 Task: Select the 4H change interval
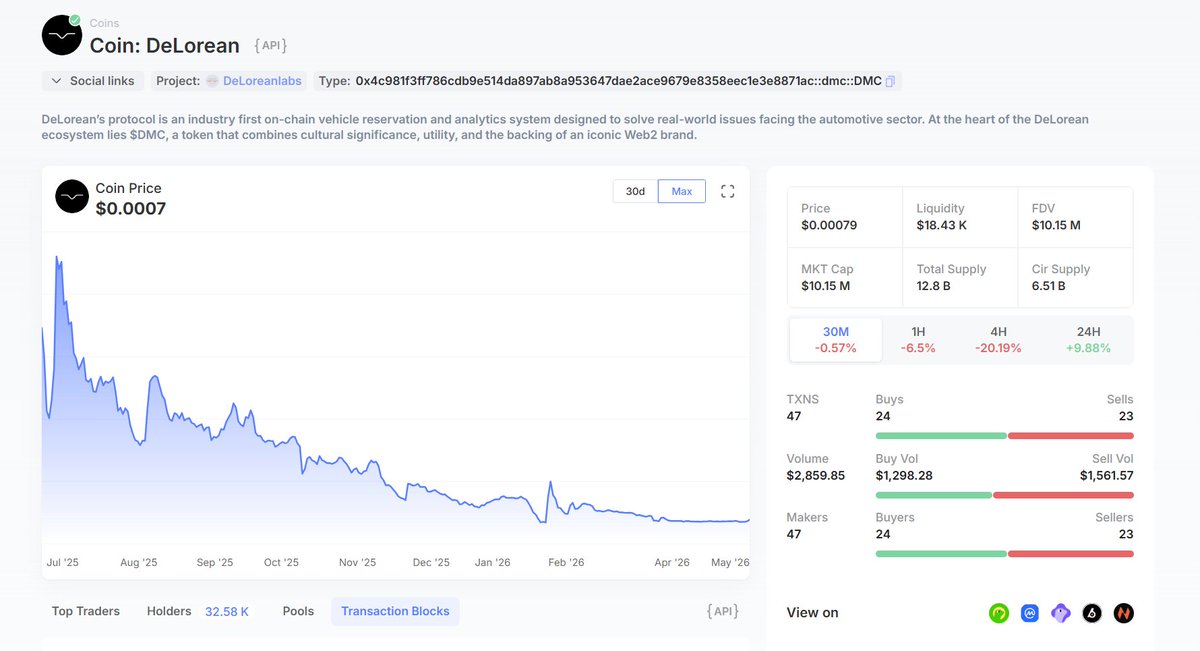(998, 340)
